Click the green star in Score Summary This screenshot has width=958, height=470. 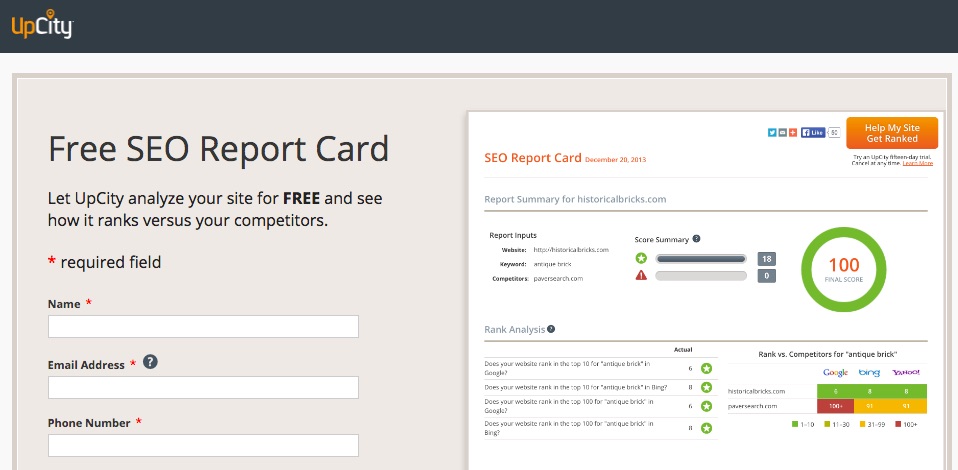[x=641, y=259]
